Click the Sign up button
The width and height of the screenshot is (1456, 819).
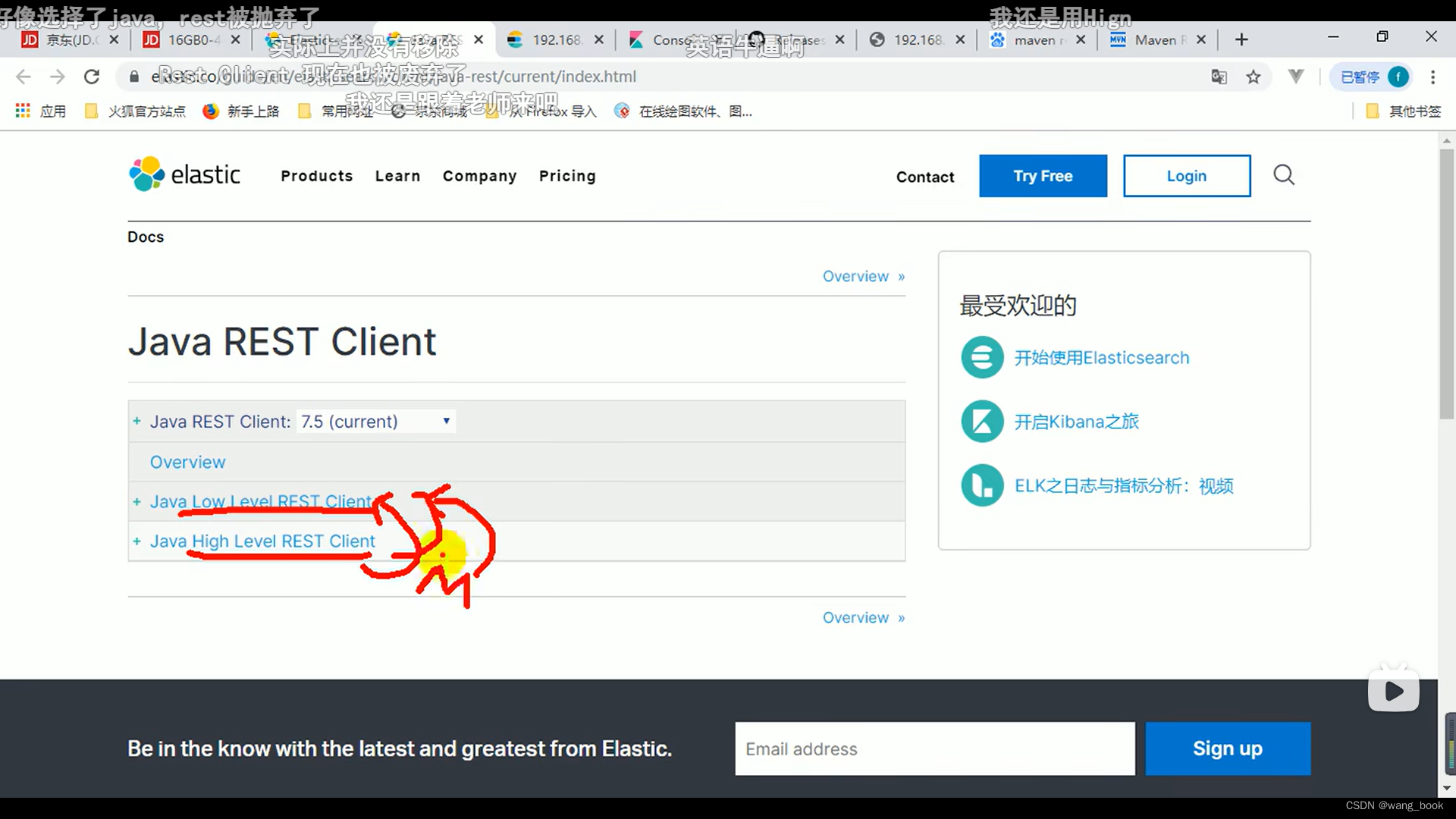pos(1228,748)
